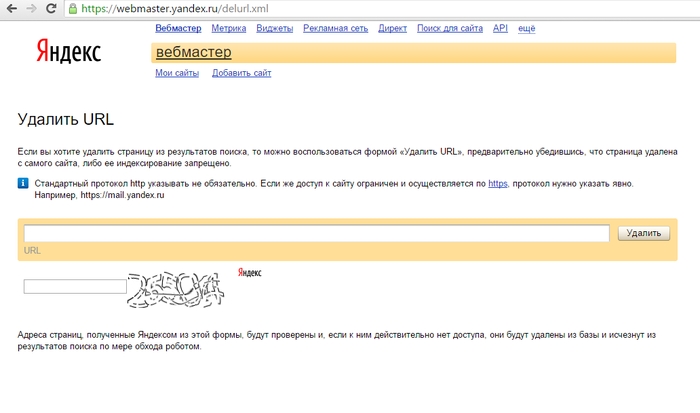Open the Поиск для сайта link
700x413 pixels.
[450, 28]
